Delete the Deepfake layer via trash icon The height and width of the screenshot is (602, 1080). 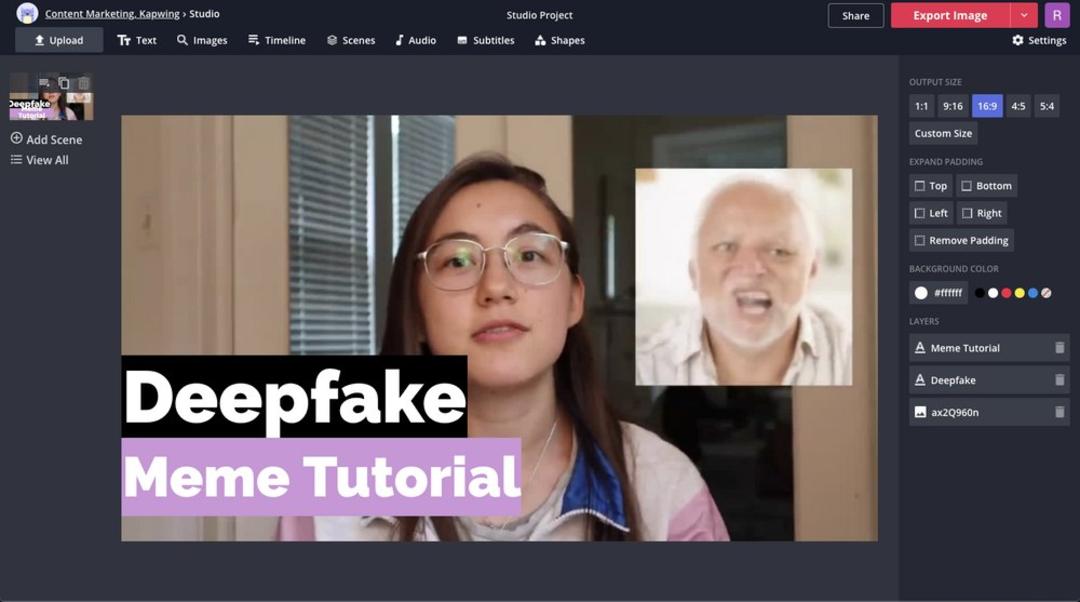pyautogui.click(x=1059, y=380)
